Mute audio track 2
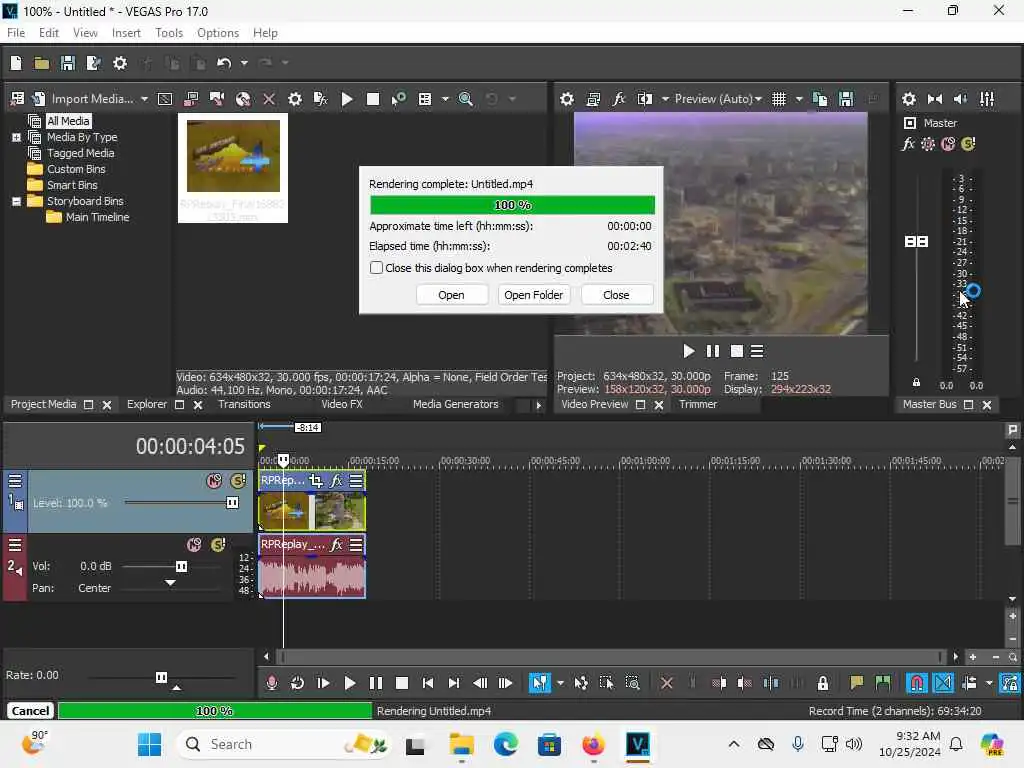Viewport: 1024px width, 768px height. [194, 545]
